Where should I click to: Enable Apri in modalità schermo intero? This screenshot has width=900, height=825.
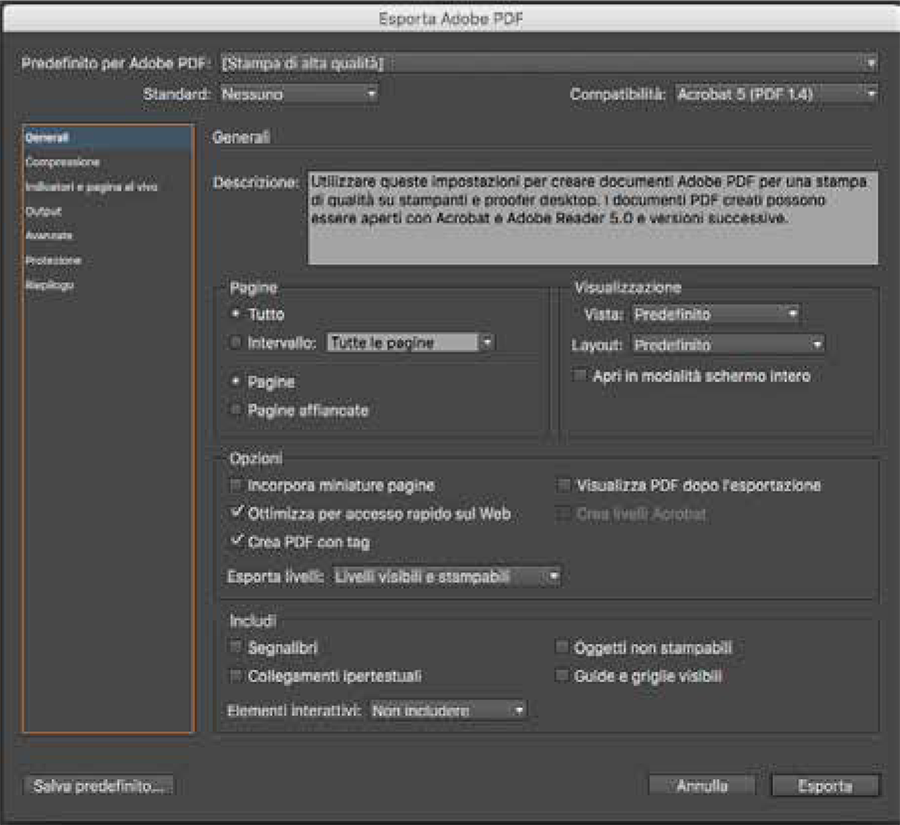(580, 375)
